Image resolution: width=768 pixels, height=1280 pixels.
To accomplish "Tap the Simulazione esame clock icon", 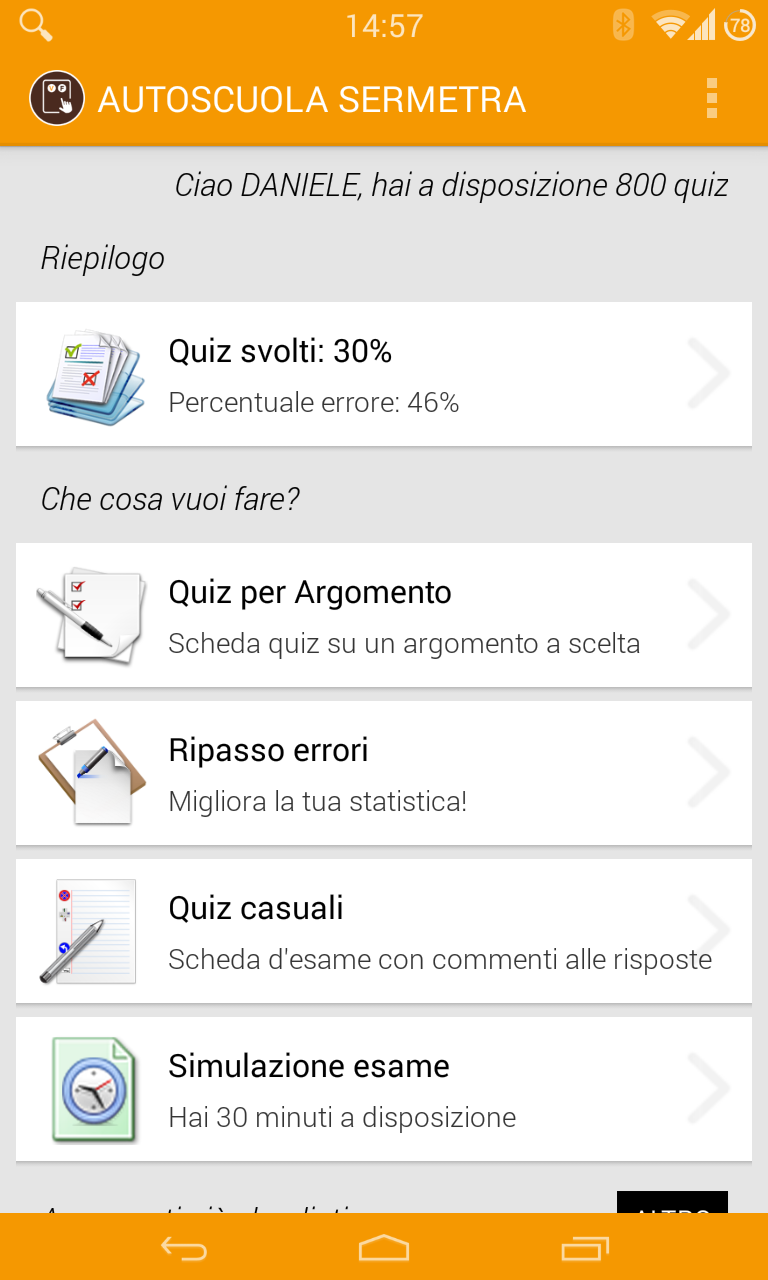I will pyautogui.click(x=93, y=1089).
